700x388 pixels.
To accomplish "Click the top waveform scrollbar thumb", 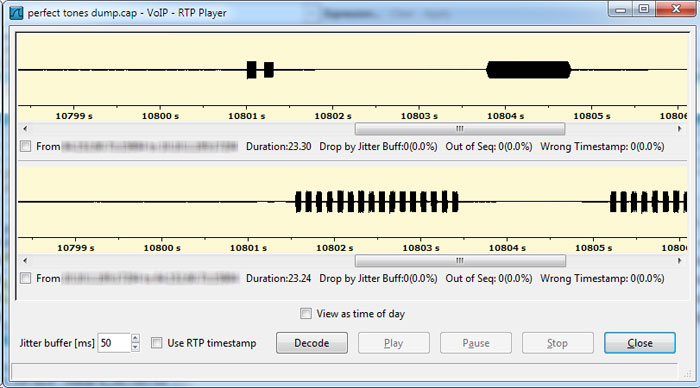I will [x=460, y=129].
